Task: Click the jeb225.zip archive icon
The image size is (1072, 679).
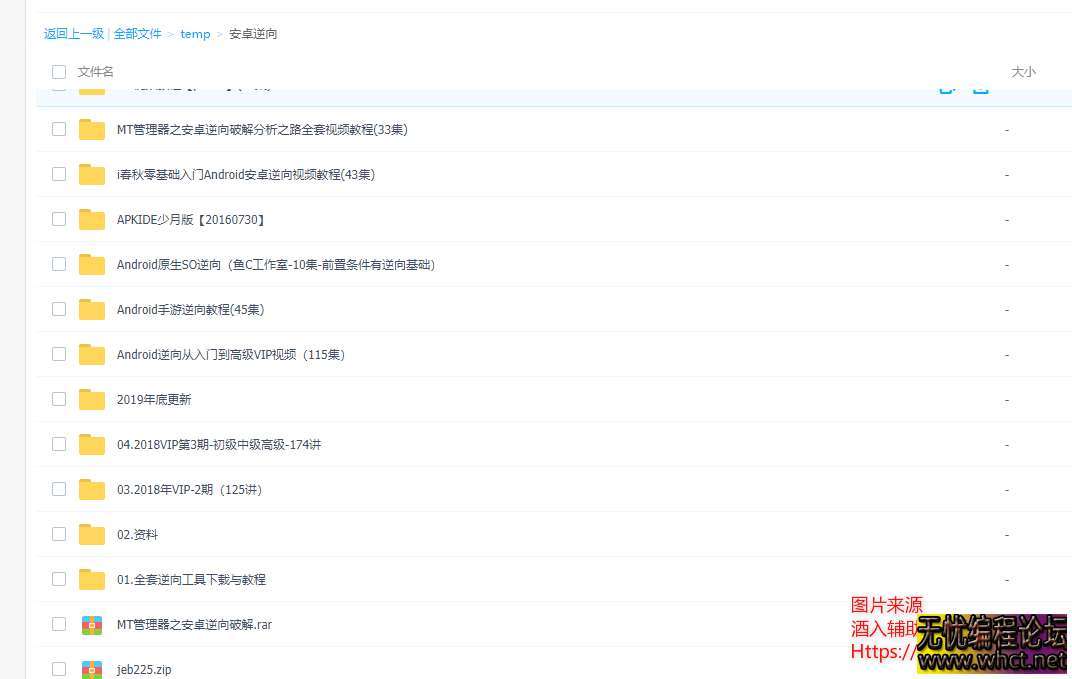Action: pos(91,668)
